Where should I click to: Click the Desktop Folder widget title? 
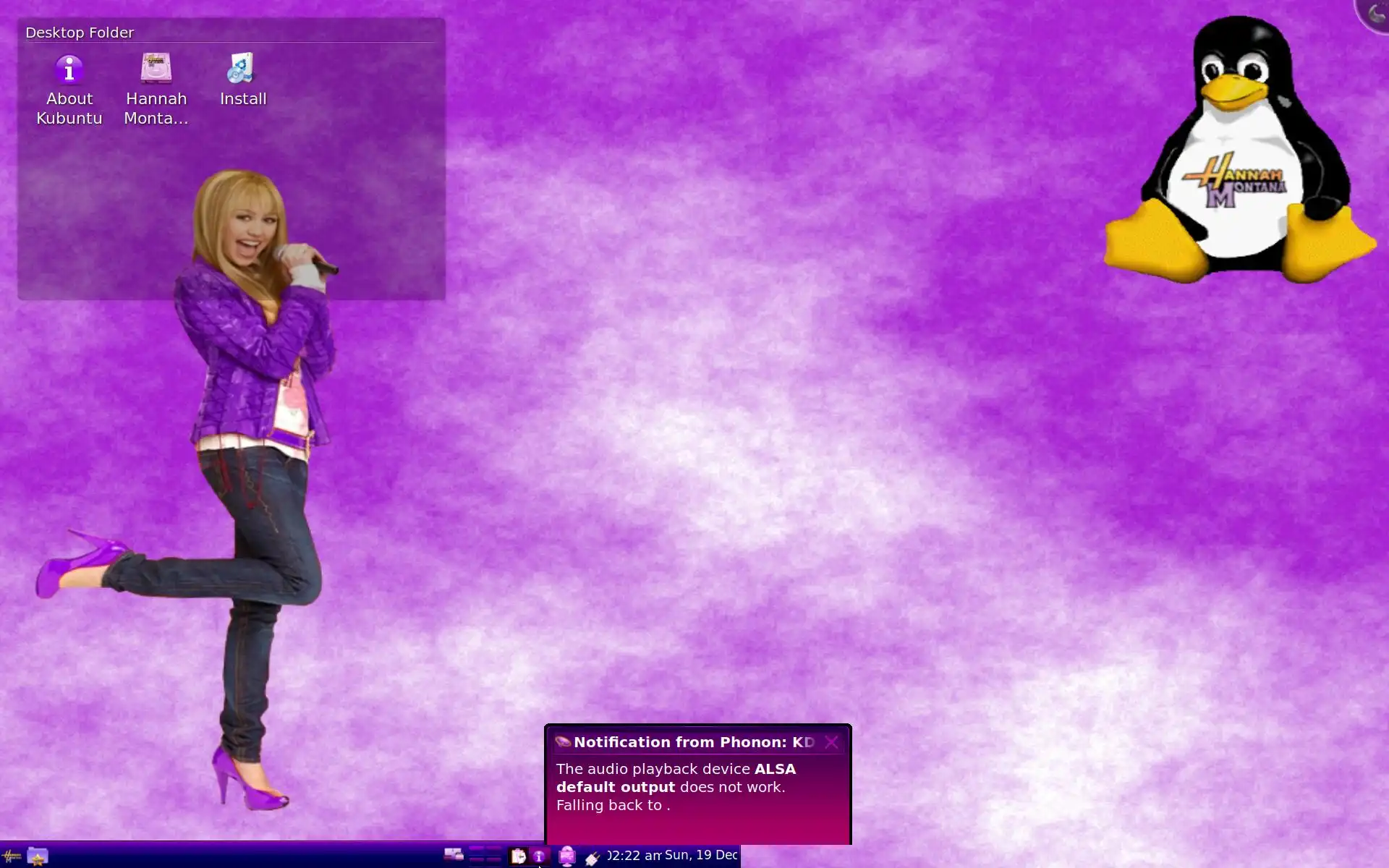pos(80,33)
